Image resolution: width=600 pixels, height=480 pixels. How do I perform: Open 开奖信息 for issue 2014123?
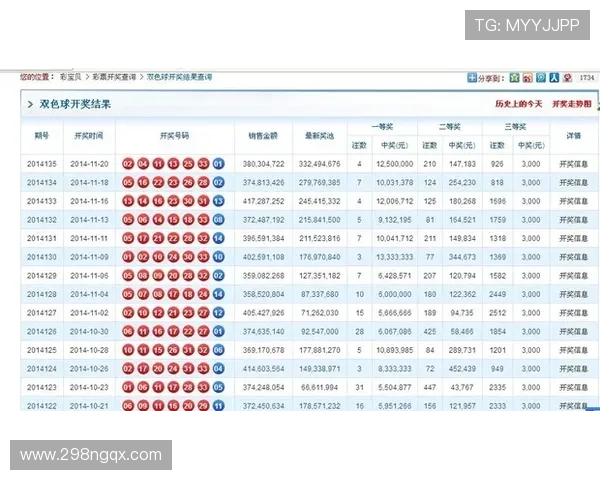[573, 387]
